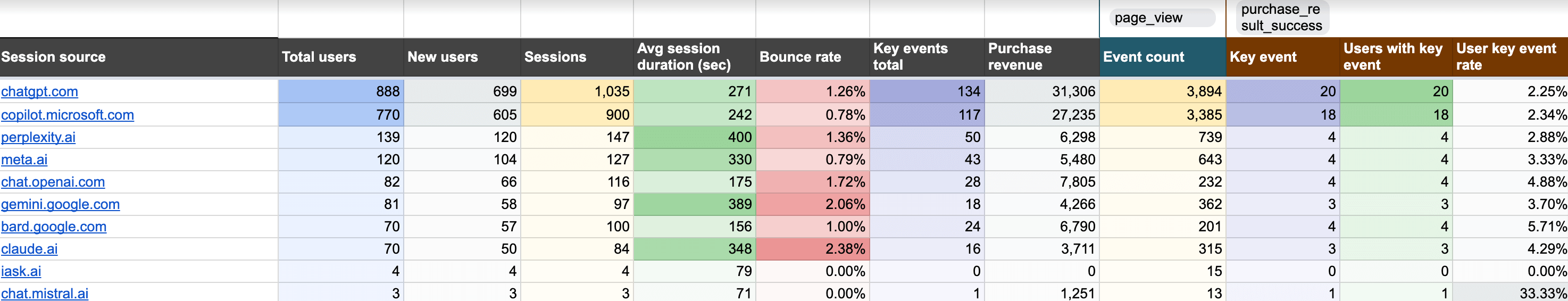Select perplexity.ai key events total 50
The width and height of the screenshot is (1568, 301).
927,137
